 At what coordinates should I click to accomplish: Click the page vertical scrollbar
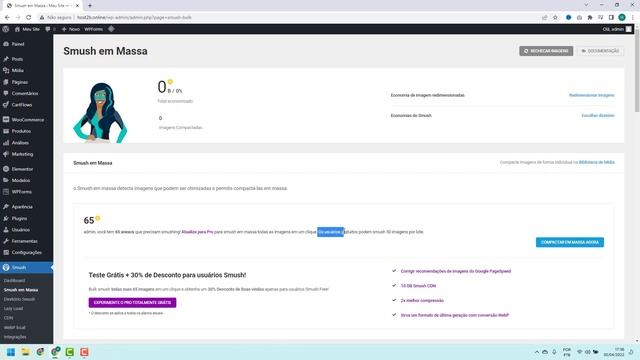click(x=637, y=71)
